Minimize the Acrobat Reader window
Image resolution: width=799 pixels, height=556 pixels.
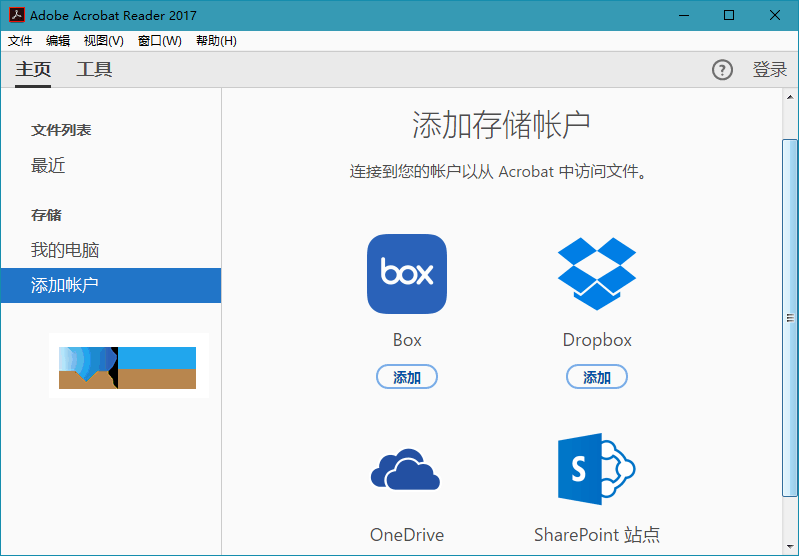(684, 15)
